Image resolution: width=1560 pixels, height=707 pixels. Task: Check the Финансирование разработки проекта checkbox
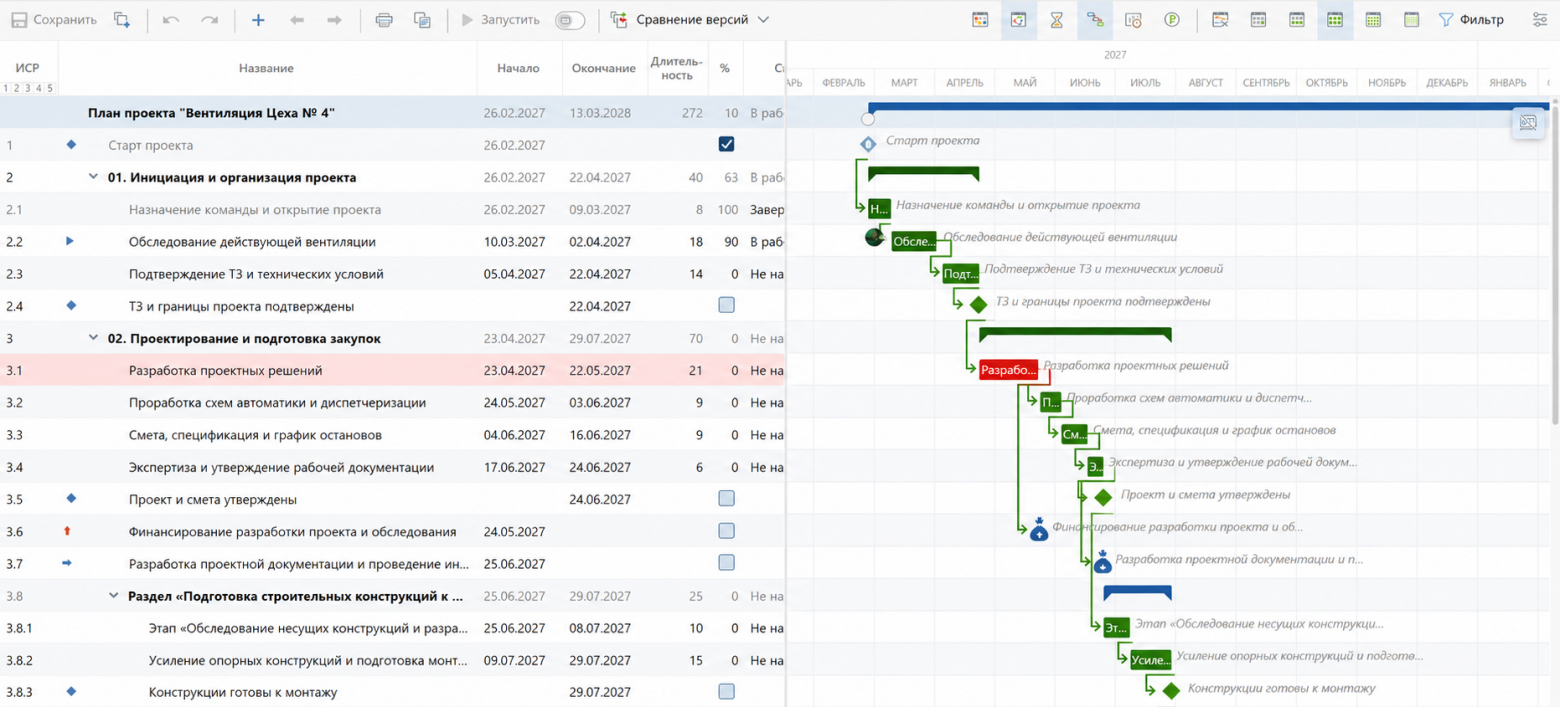(x=727, y=531)
